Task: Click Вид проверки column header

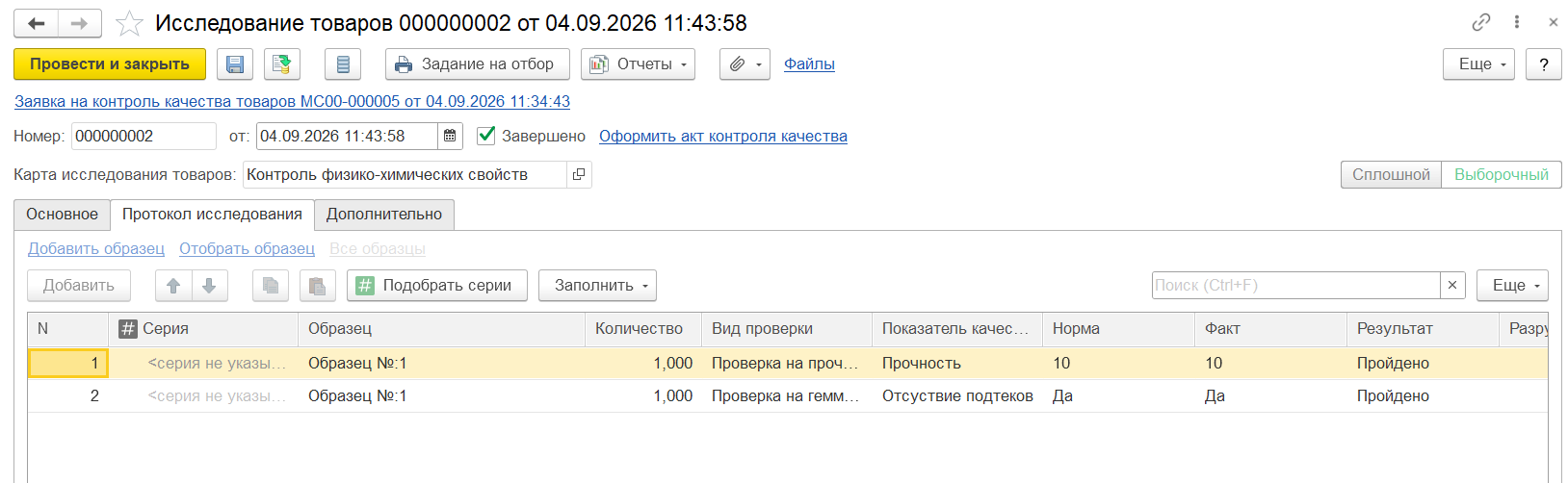Action: pyautogui.click(x=786, y=329)
